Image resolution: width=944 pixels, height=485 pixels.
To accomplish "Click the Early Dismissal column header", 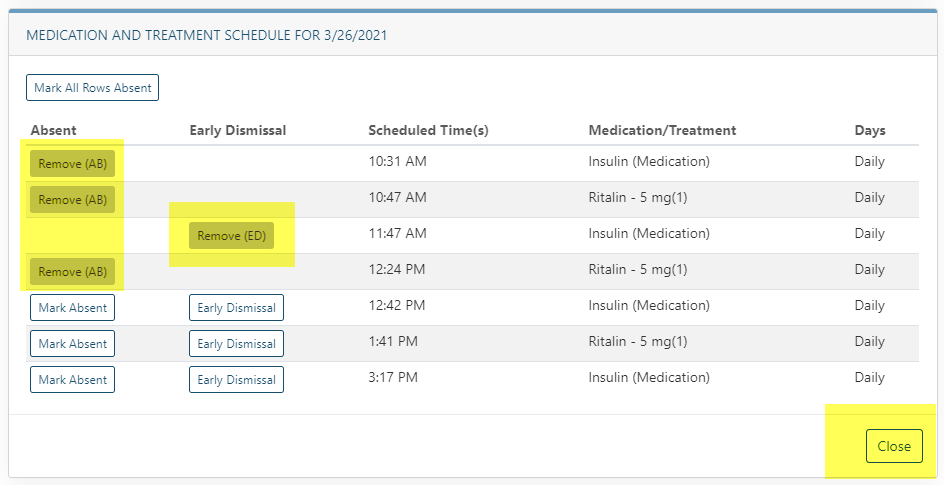I will coord(237,130).
